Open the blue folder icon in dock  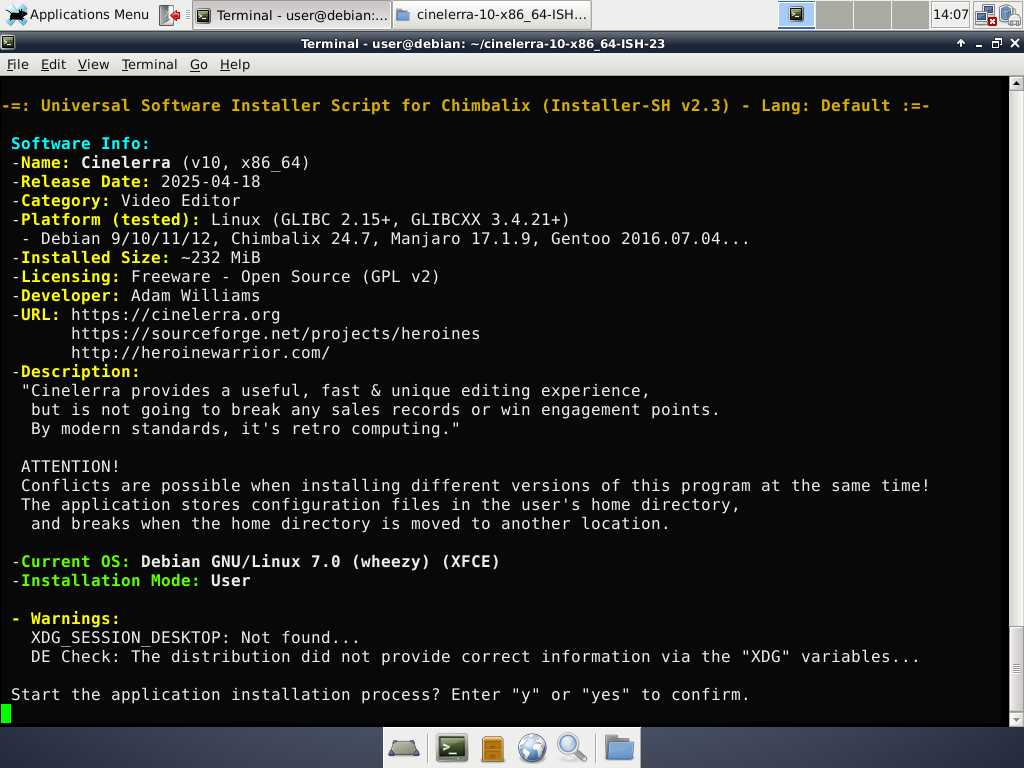619,748
